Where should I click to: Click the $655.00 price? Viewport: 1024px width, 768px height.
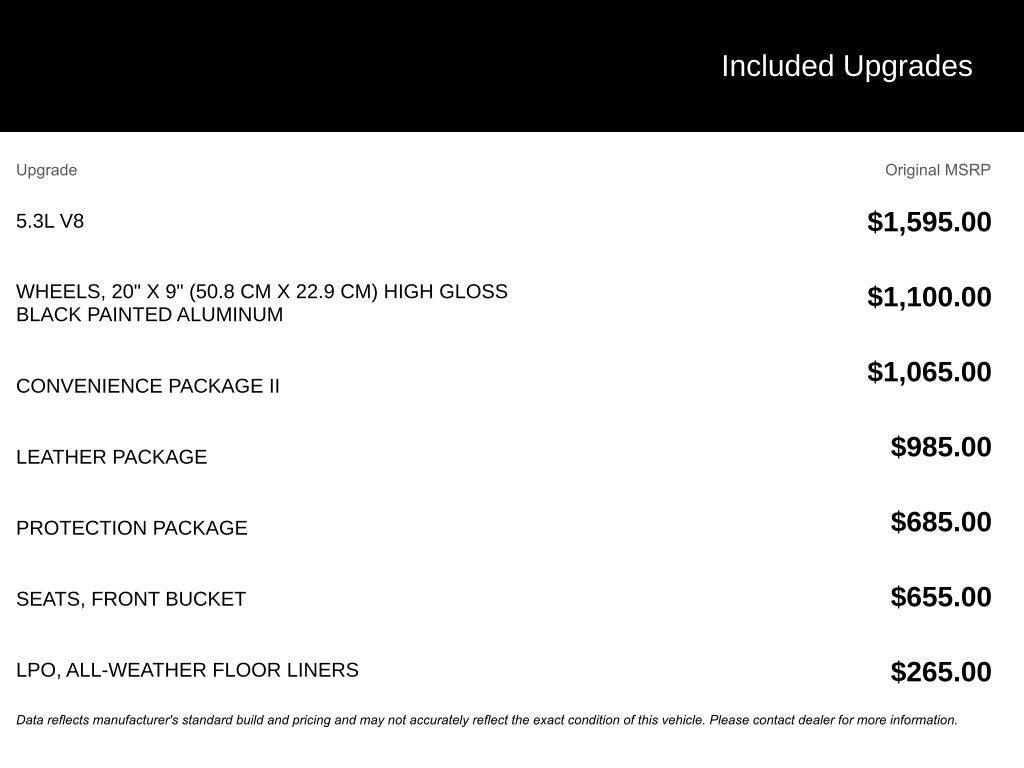pyautogui.click(x=941, y=597)
